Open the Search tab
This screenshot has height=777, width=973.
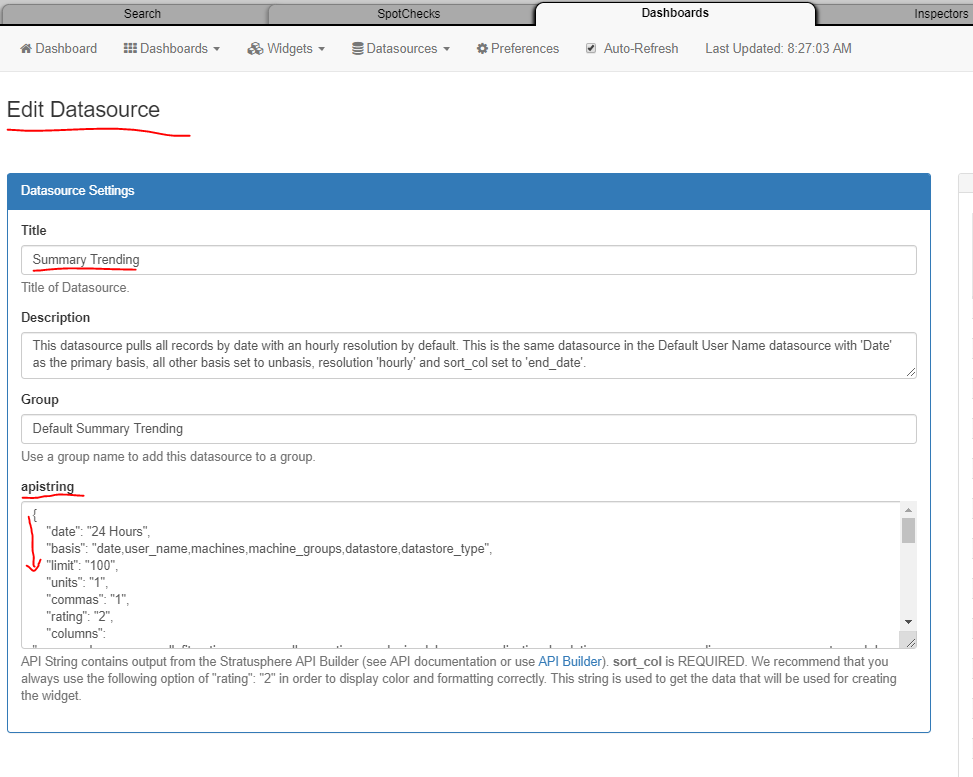click(x=142, y=14)
